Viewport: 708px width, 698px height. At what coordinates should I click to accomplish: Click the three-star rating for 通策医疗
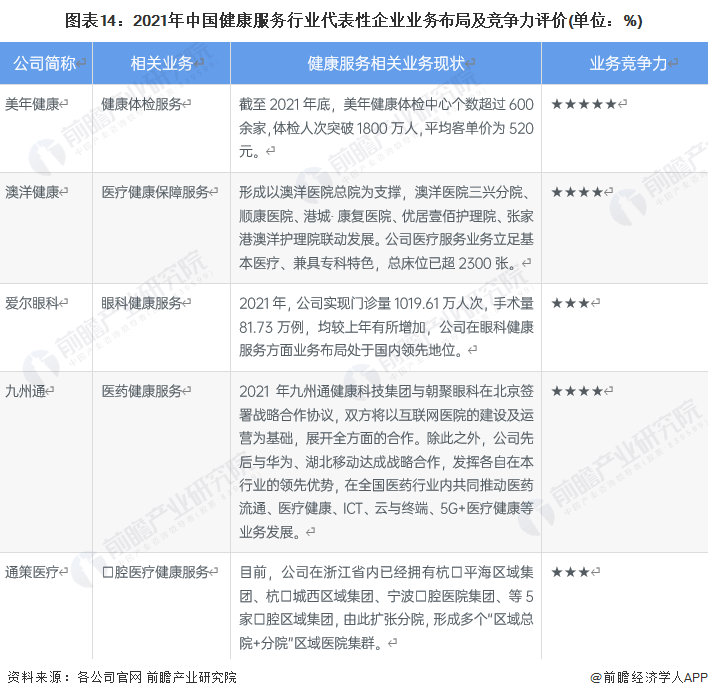[571, 572]
